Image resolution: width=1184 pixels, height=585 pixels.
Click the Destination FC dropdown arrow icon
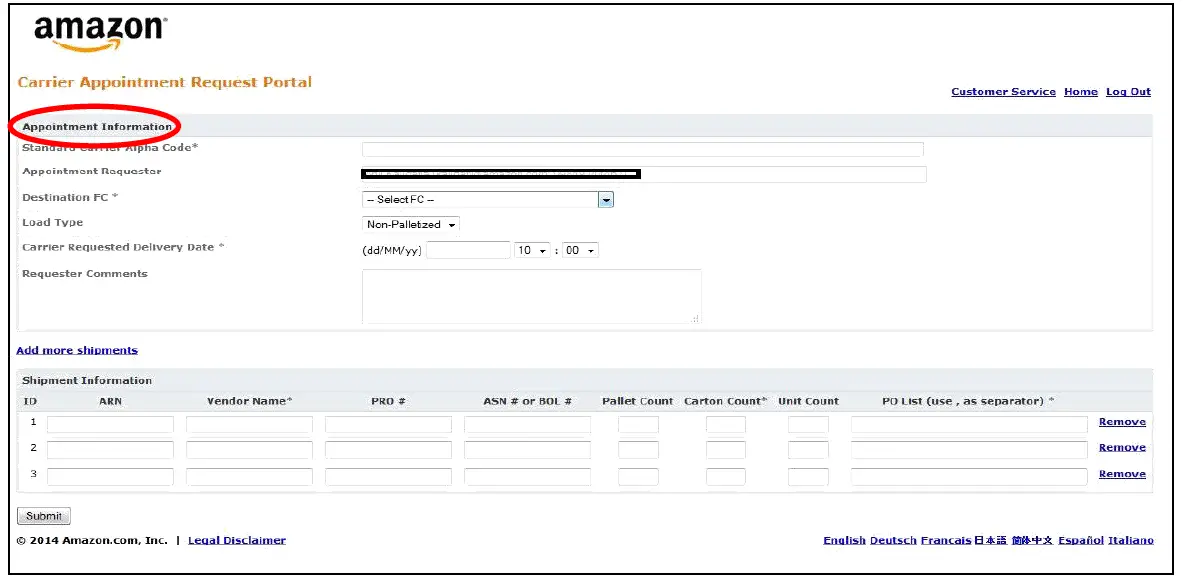(606, 199)
